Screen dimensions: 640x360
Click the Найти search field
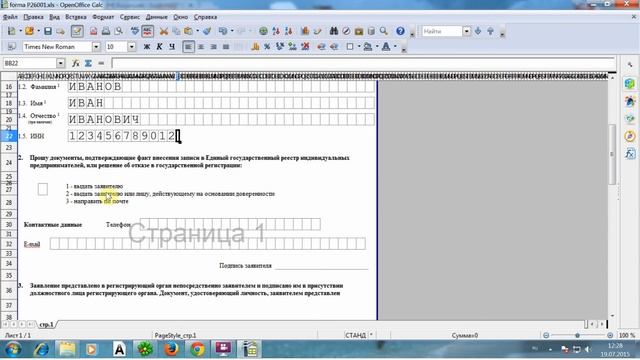pyautogui.click(x=442, y=31)
